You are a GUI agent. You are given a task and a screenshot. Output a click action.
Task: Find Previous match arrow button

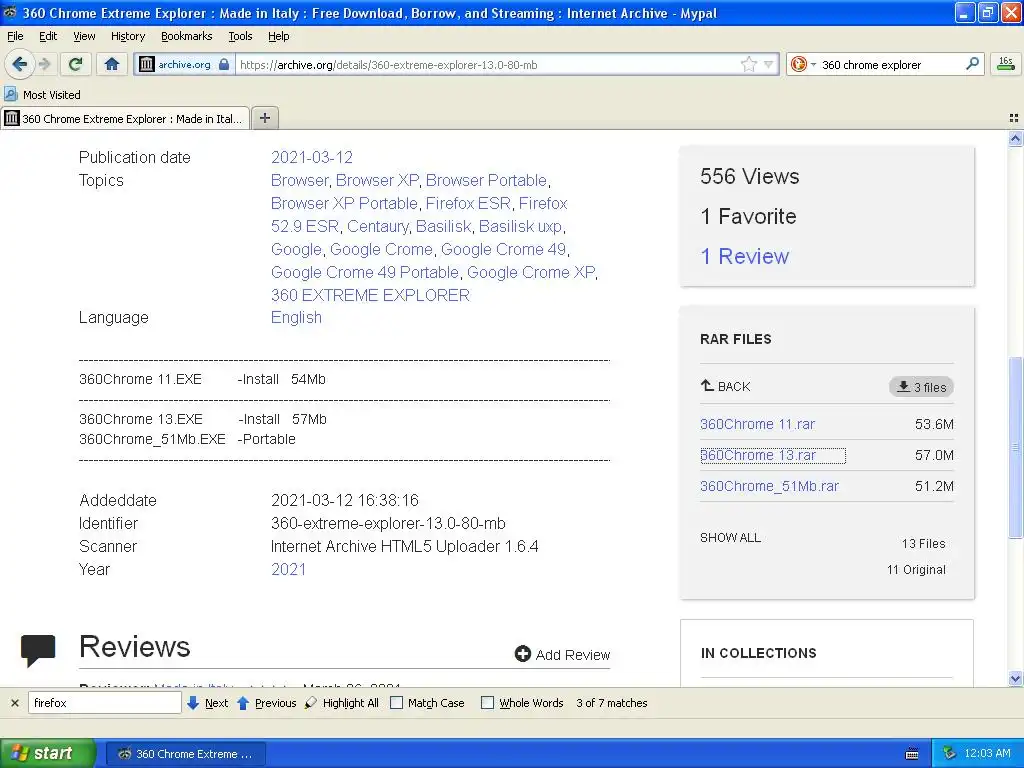pyautogui.click(x=266, y=703)
